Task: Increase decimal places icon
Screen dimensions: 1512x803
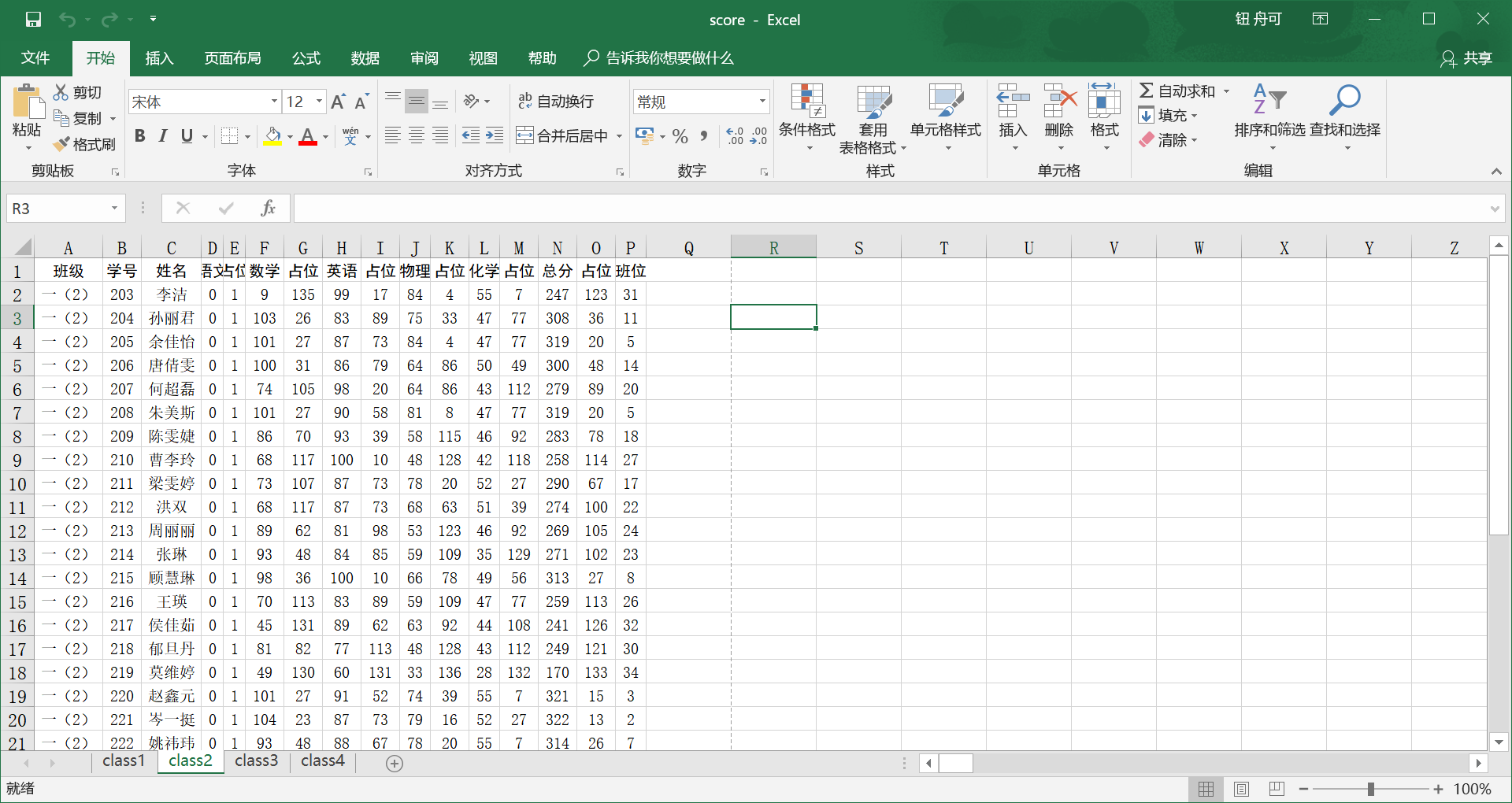Action: [x=735, y=136]
